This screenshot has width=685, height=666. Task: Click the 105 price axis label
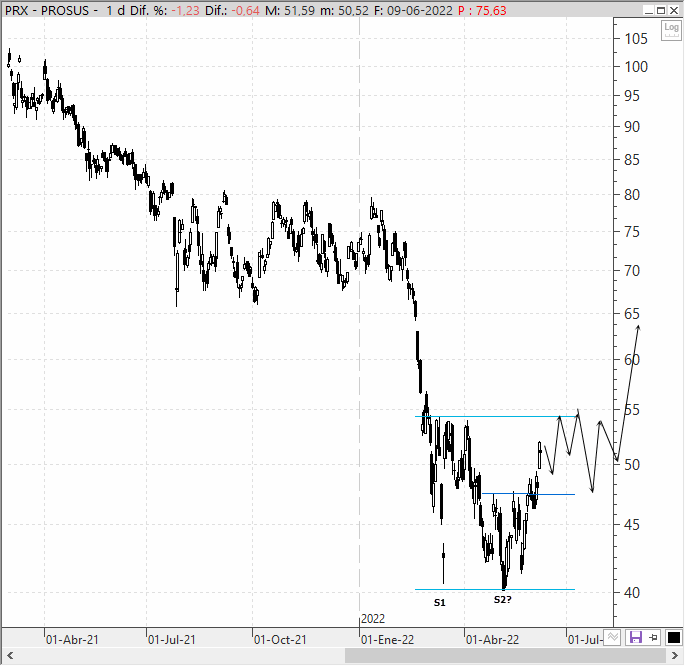[x=636, y=39]
